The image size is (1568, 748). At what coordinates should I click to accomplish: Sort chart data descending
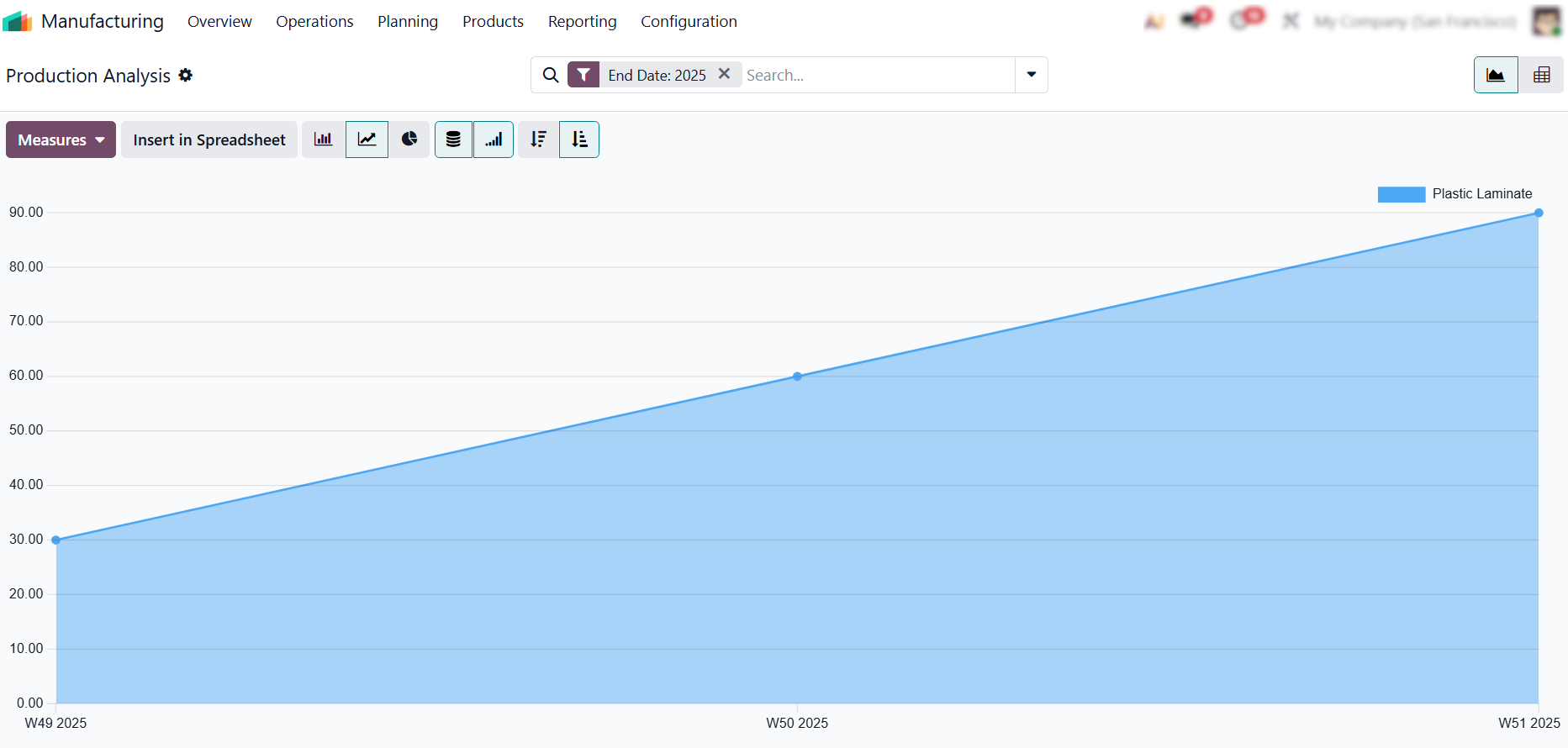(538, 140)
